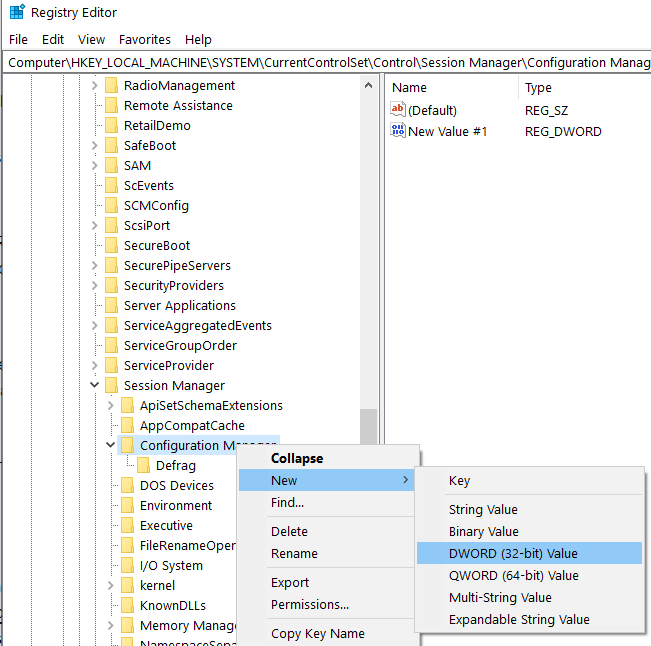Click the ServiceAggregatedEvents folder icon
This screenshot has width=651, height=646.
point(111,325)
